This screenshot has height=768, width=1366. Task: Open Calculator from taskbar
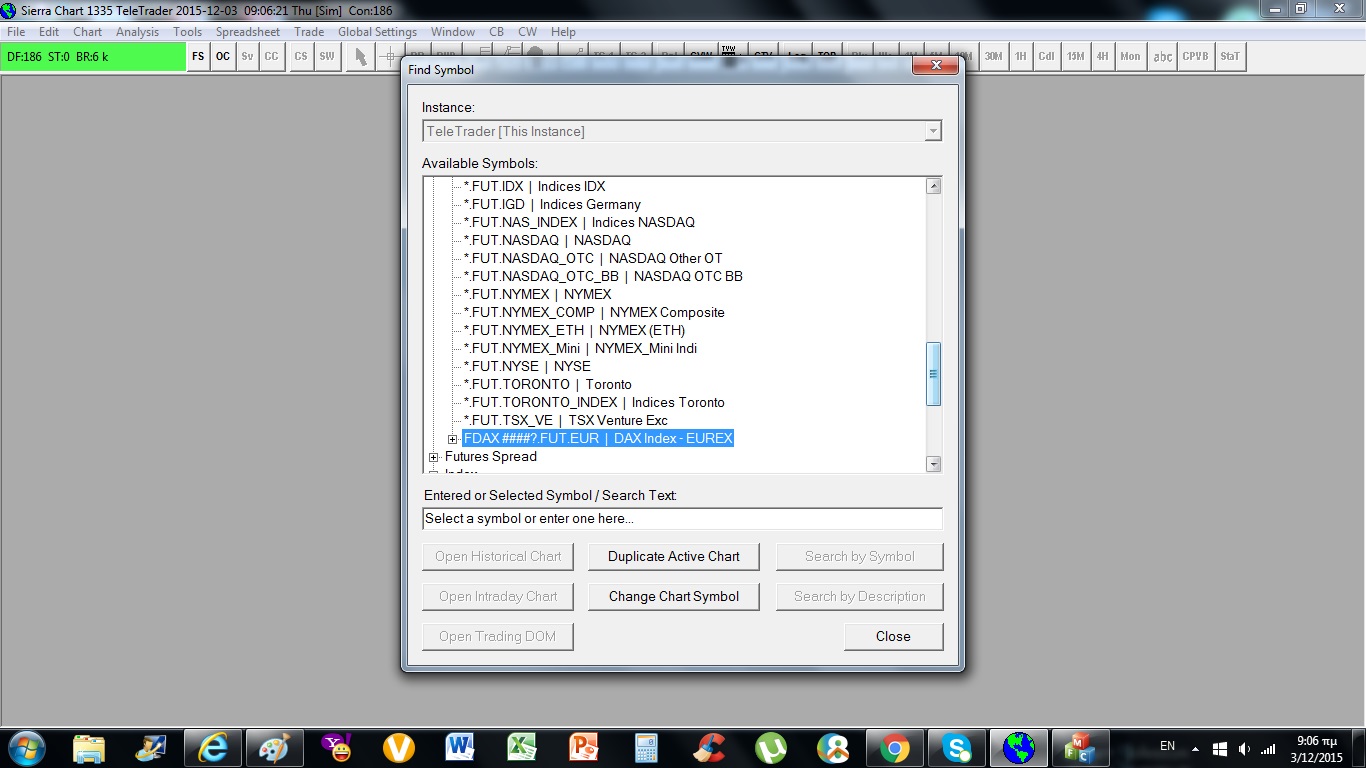point(646,747)
